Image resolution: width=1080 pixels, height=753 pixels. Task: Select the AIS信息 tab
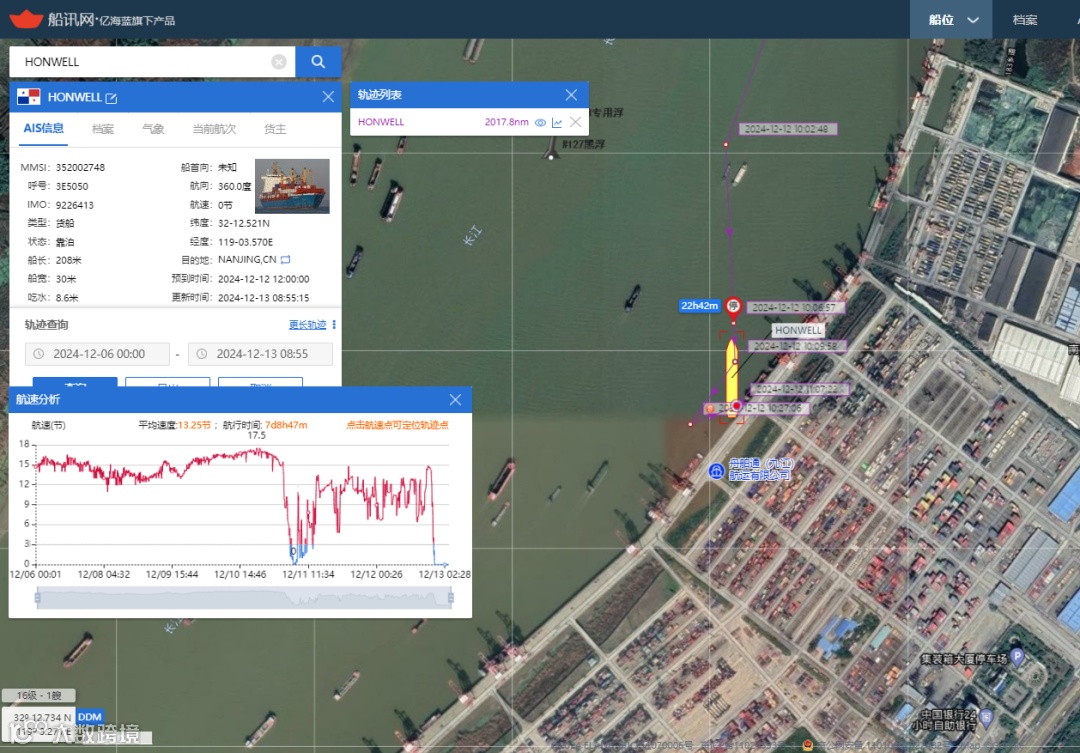click(x=43, y=128)
